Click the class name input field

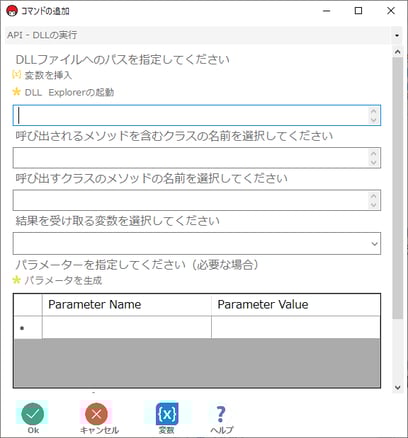(197, 158)
